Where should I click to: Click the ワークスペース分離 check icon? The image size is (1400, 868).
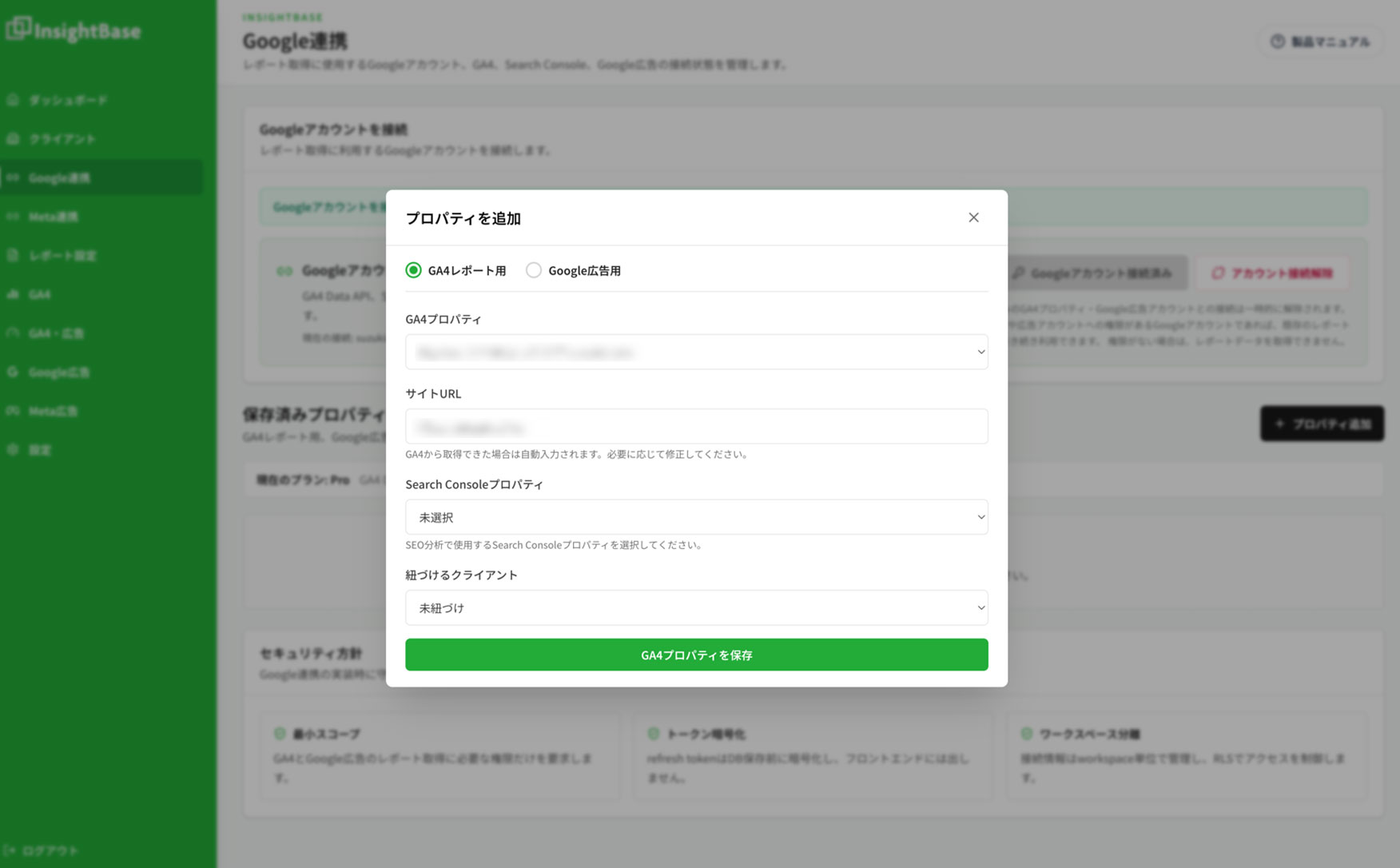1027,734
